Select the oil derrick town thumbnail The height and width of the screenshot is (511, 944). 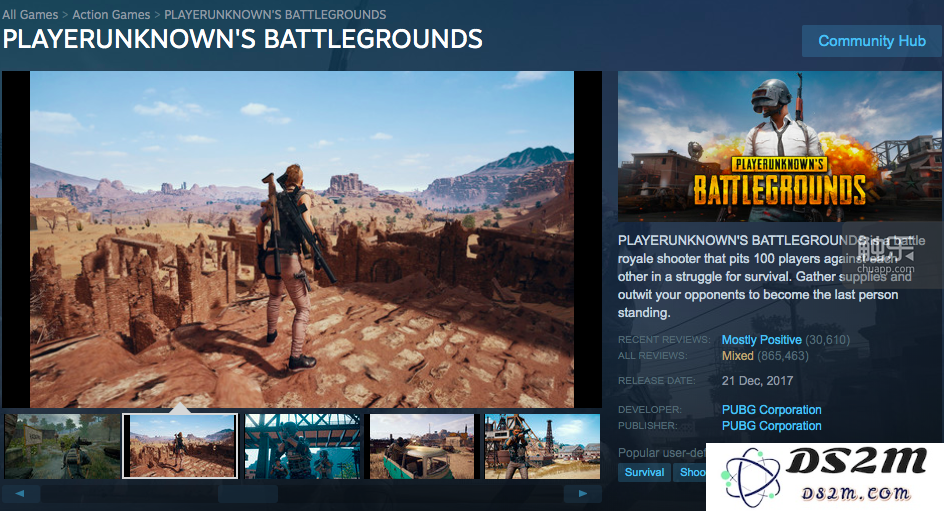542,446
